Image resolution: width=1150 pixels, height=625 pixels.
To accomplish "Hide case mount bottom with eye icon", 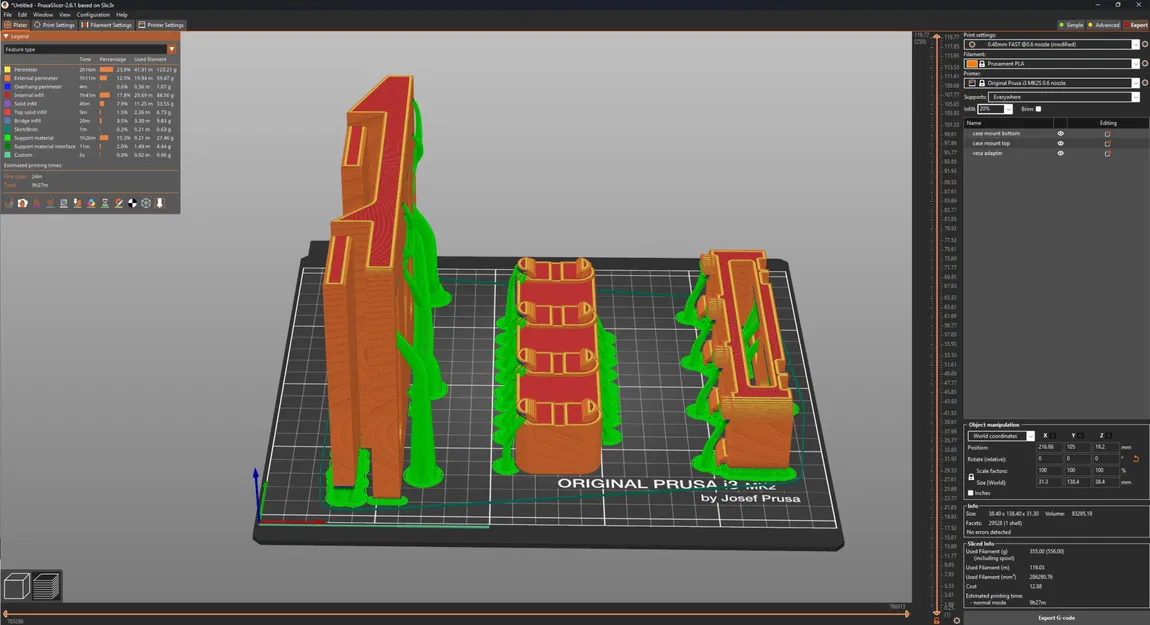I will point(1061,134).
